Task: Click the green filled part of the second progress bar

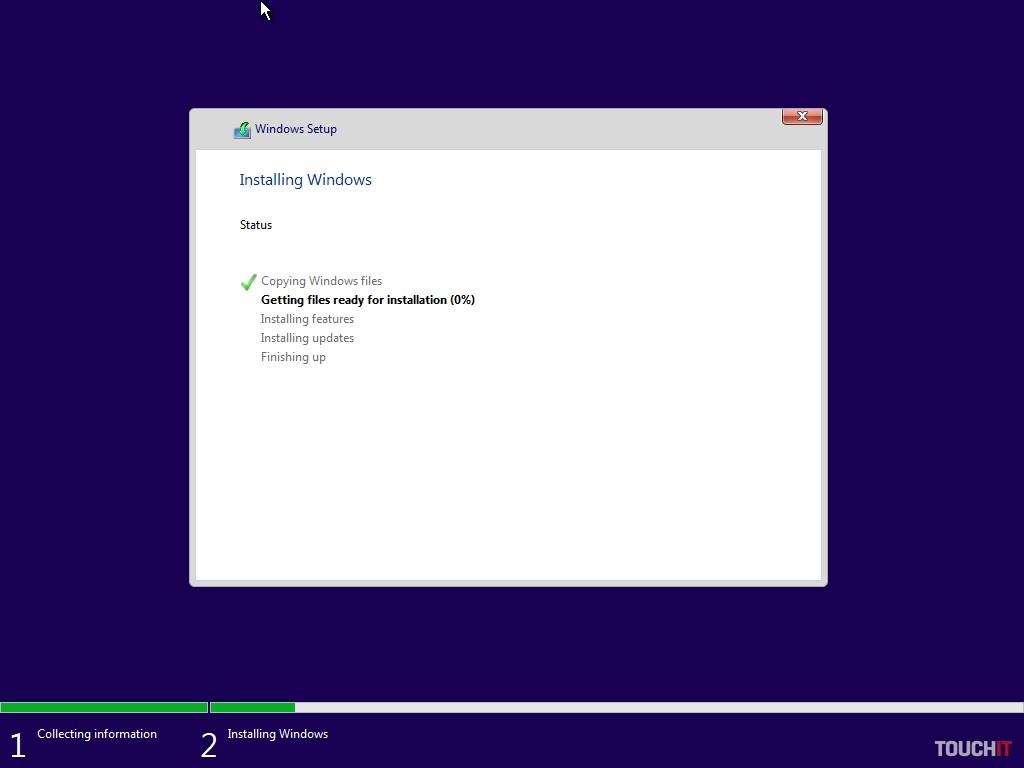Action: 252,707
